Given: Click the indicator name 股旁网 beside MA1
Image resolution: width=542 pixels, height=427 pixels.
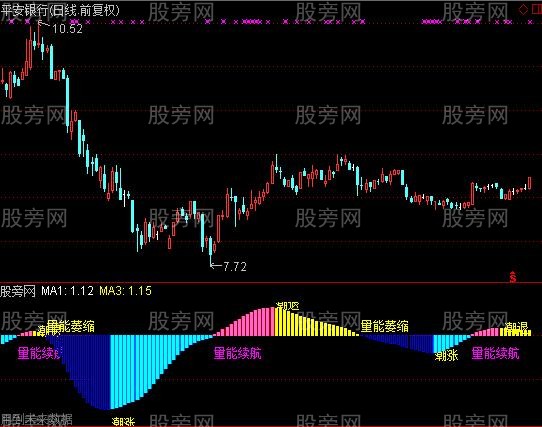Looking at the screenshot, I should tap(18, 291).
